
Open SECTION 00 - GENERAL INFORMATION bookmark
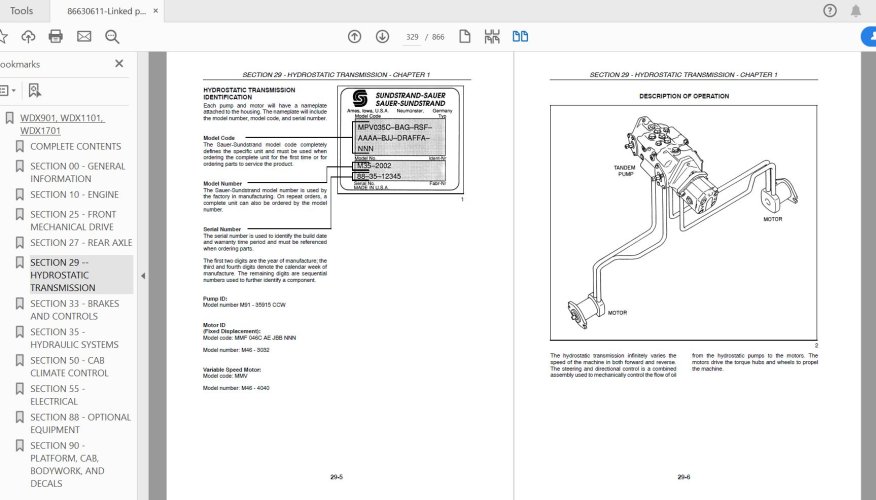78,172
